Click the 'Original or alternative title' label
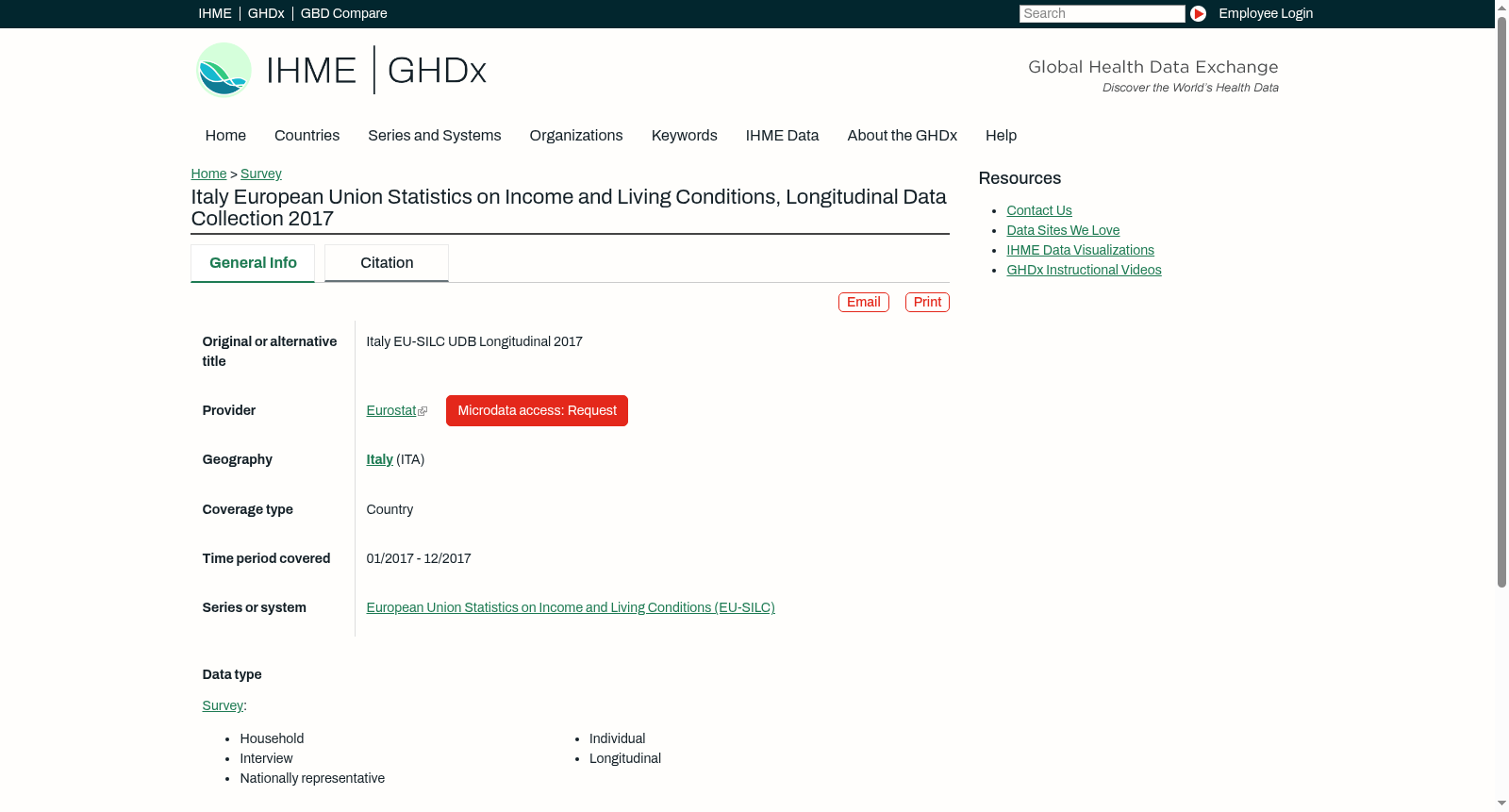This screenshot has height=812, width=1509. click(270, 351)
